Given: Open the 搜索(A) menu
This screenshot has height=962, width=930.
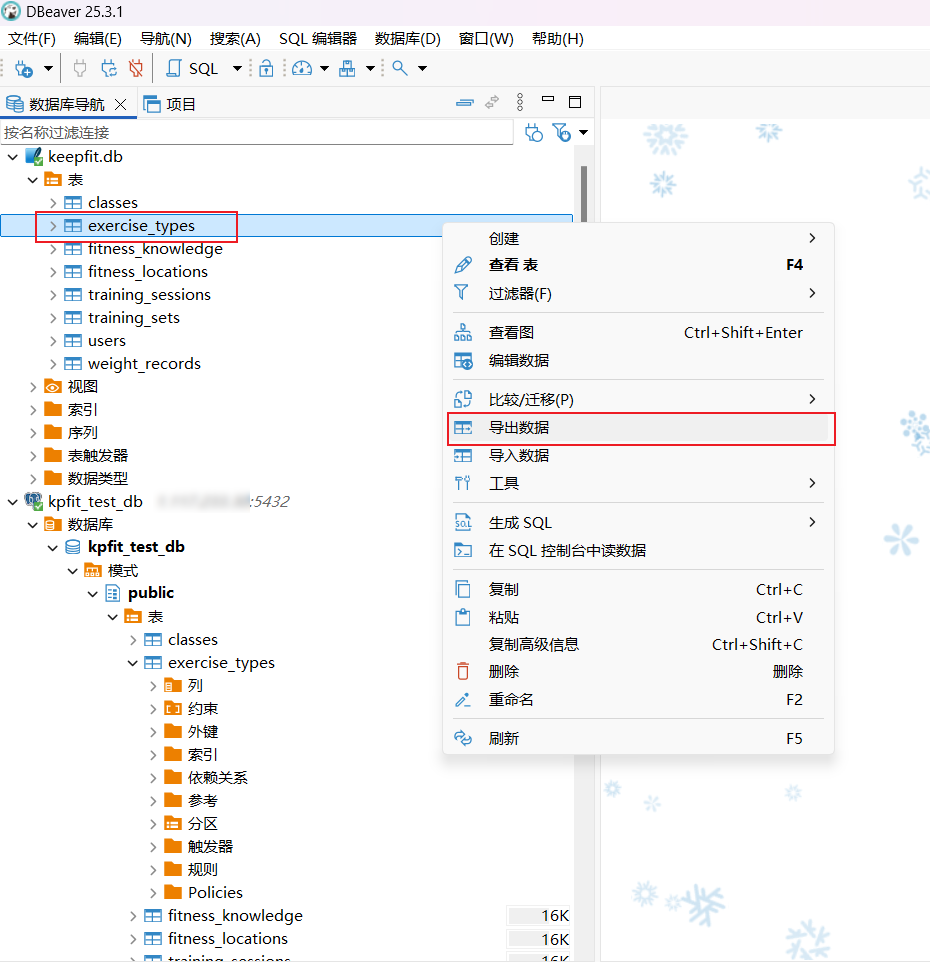Looking at the screenshot, I should [x=235, y=39].
